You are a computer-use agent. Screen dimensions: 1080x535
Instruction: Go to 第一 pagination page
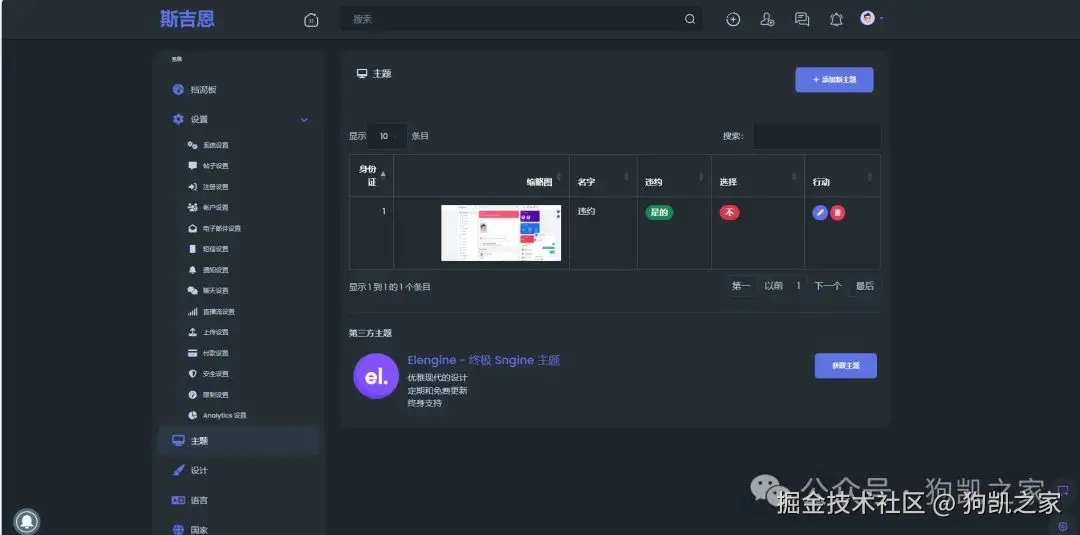point(741,286)
